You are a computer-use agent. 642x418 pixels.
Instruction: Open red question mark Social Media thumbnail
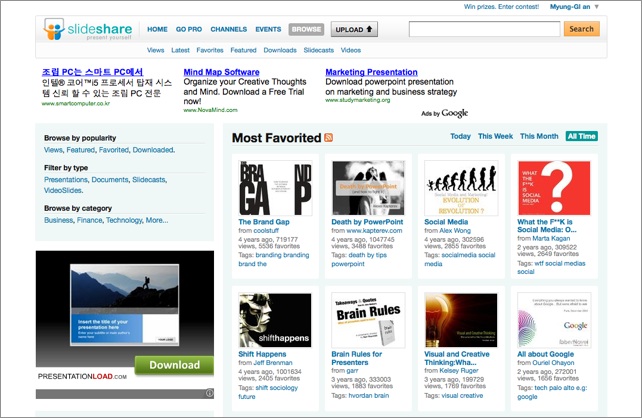[x=554, y=188]
